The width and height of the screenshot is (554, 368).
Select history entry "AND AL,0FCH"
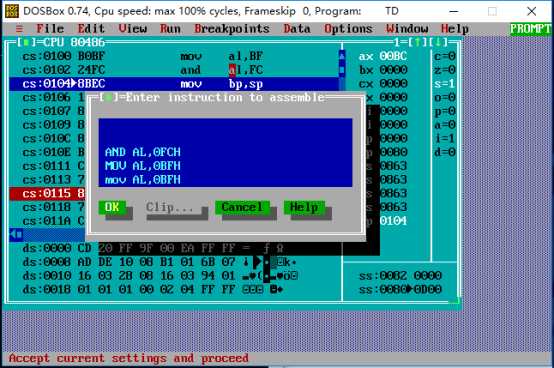143,152
